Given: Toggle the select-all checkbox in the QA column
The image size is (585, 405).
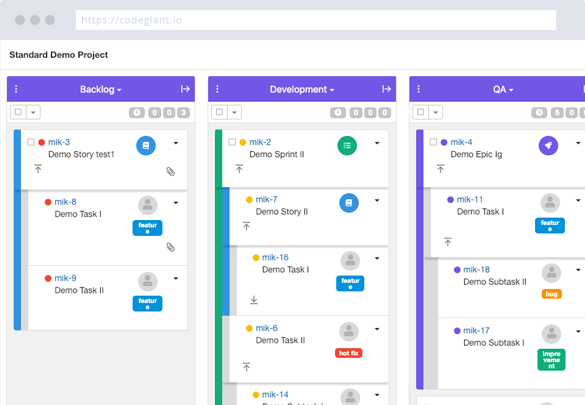Looking at the screenshot, I should [420, 112].
